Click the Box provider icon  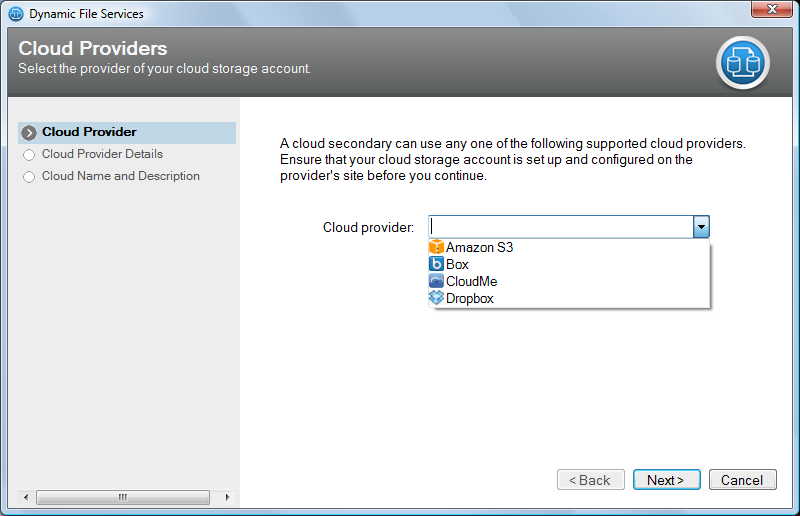pyautogui.click(x=436, y=264)
